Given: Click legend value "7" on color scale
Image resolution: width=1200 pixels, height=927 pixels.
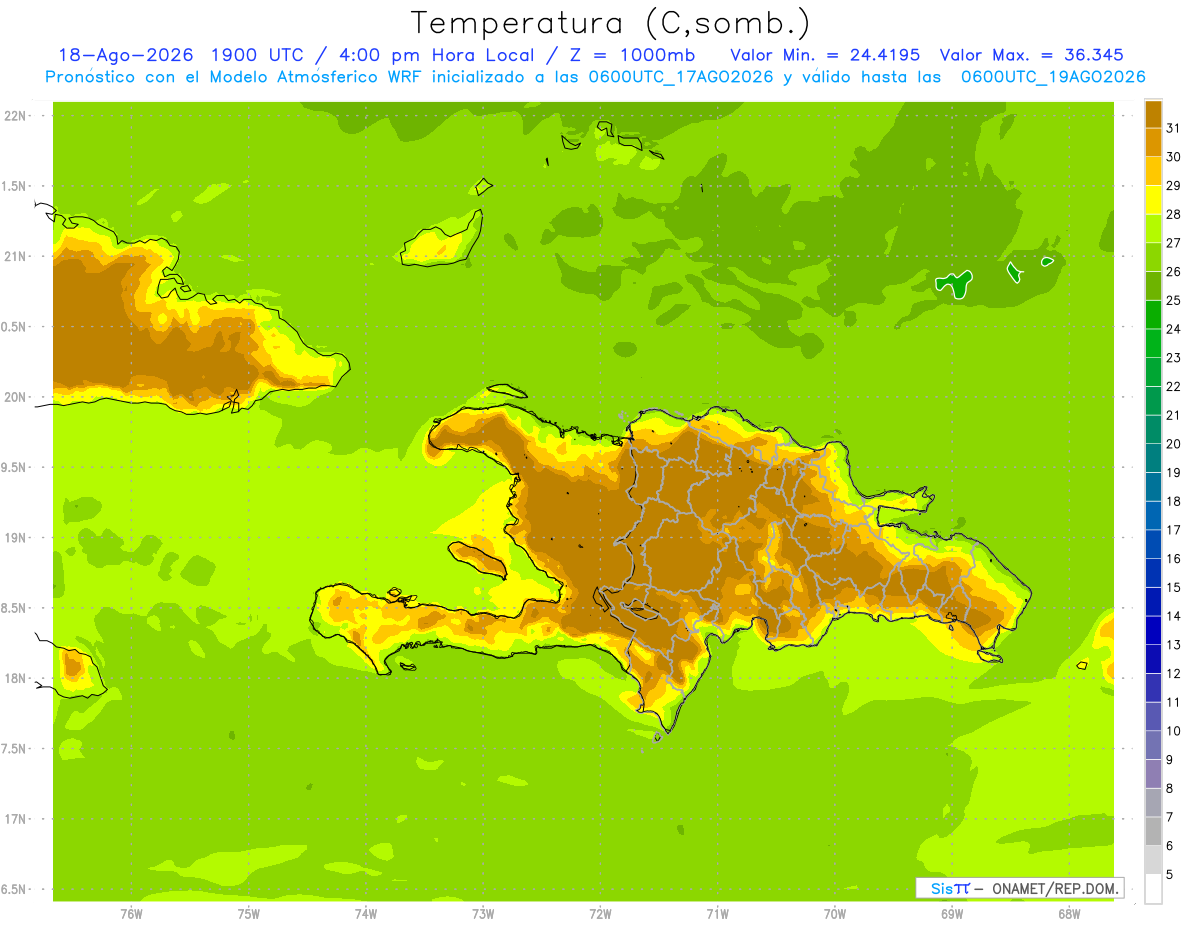Looking at the screenshot, I should pyautogui.click(x=1170, y=817).
